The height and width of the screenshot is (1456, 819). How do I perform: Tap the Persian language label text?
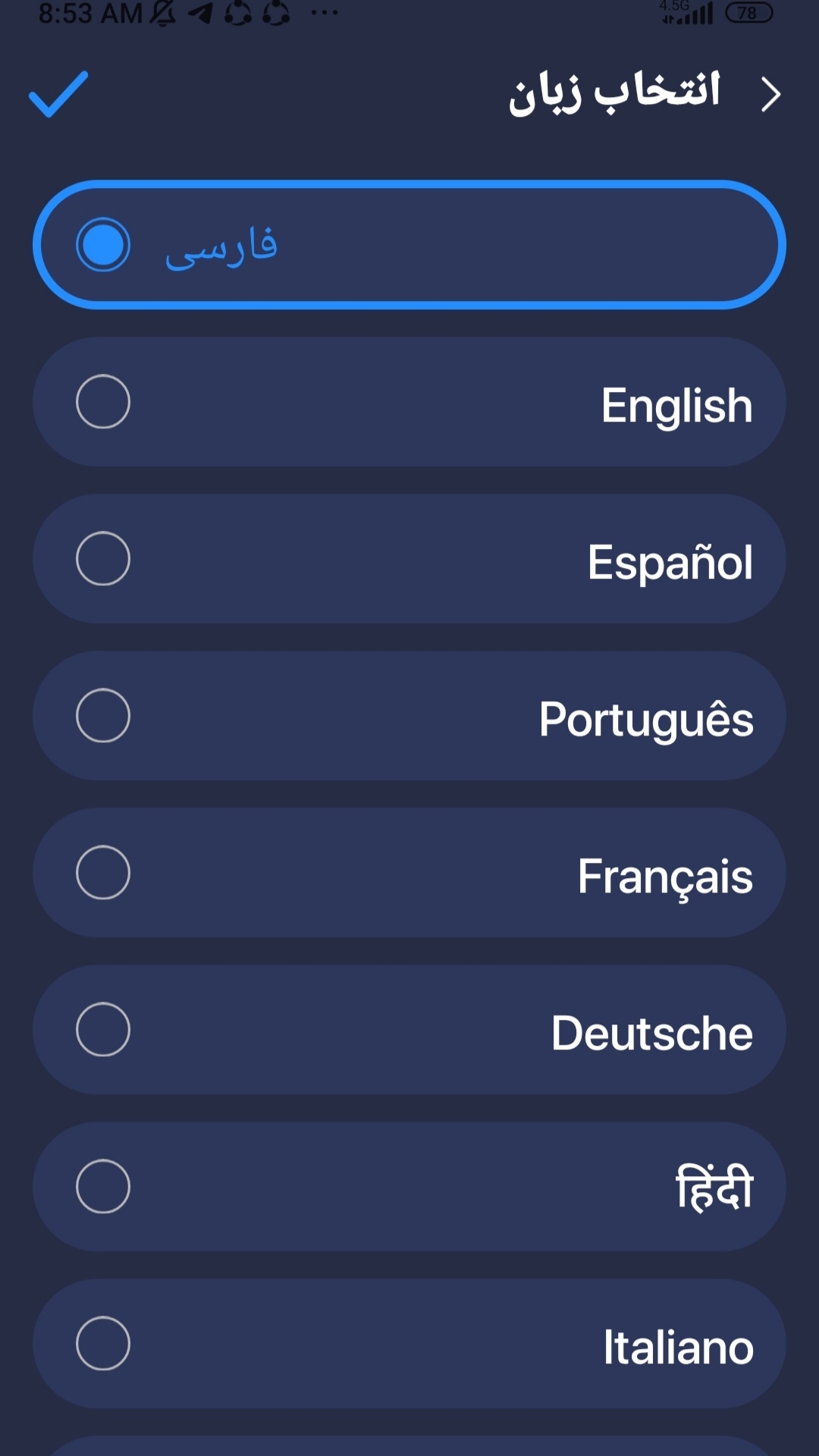pyautogui.click(x=221, y=246)
